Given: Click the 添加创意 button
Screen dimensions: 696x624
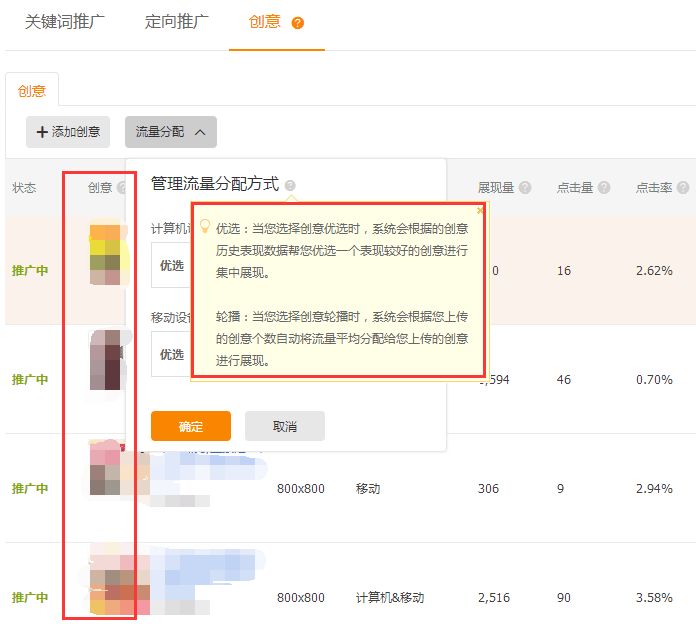Looking at the screenshot, I should 68,132.
